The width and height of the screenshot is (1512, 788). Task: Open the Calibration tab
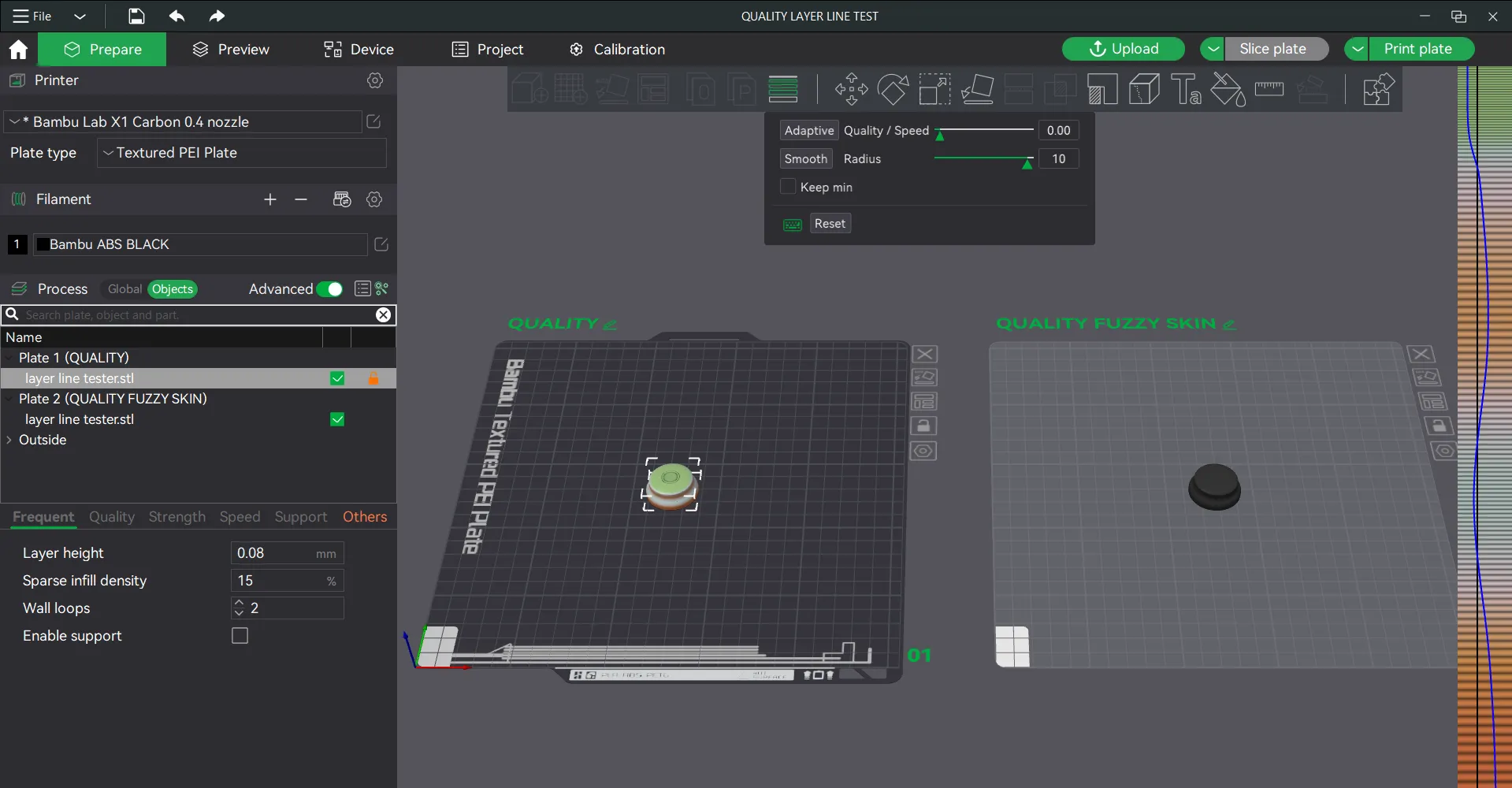click(x=617, y=50)
